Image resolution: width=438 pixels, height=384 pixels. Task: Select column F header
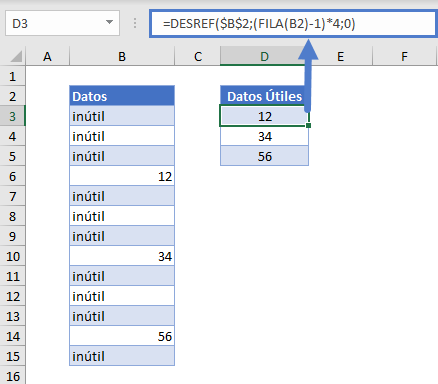(404, 56)
